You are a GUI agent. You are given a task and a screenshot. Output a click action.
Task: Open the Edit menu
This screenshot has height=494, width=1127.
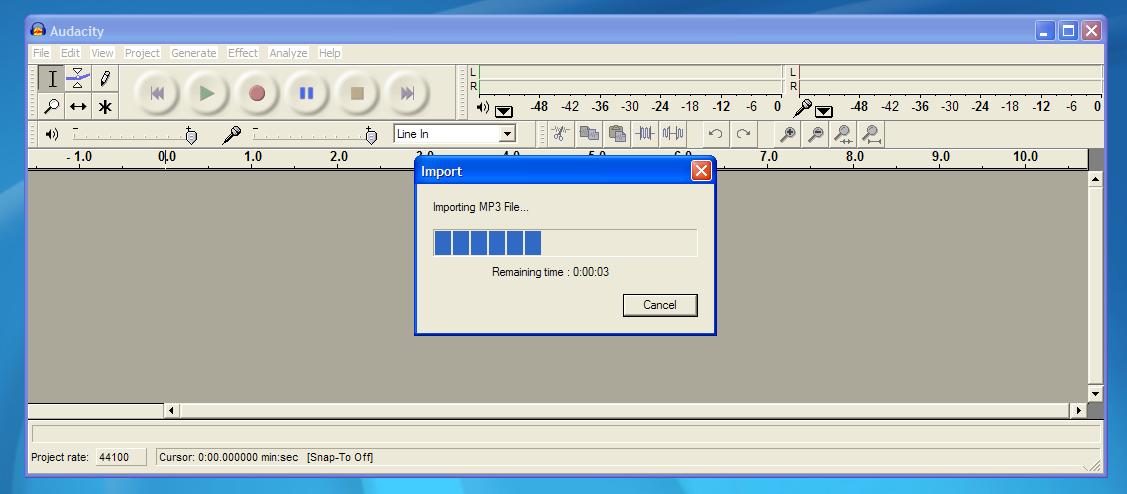tap(70, 53)
